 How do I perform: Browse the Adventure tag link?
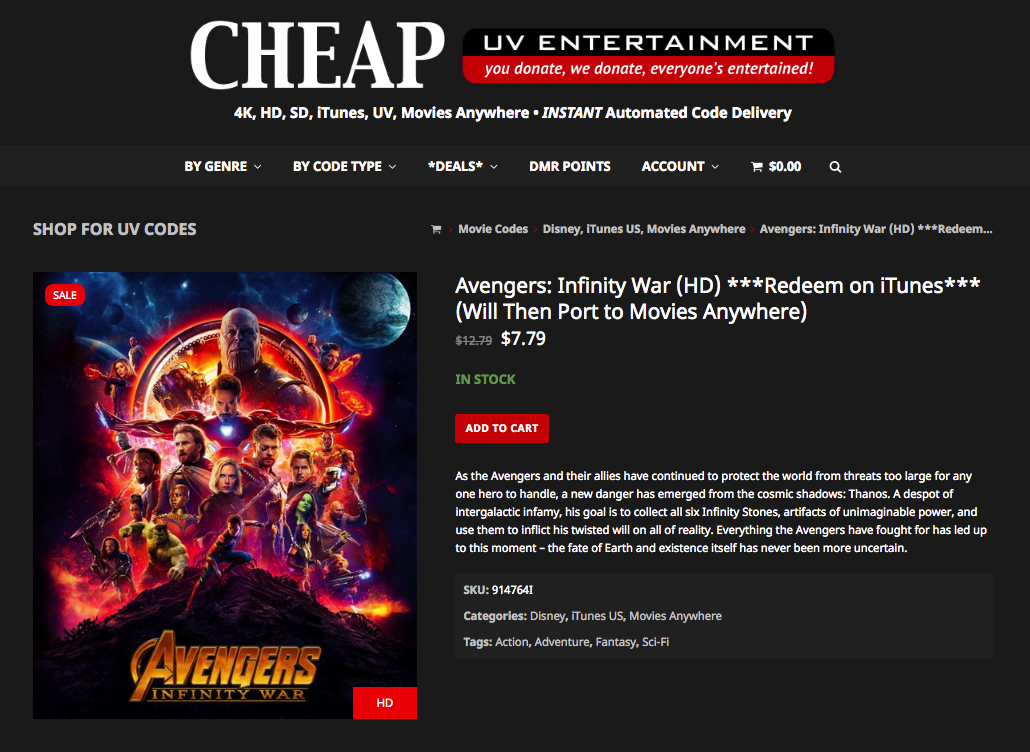[562, 642]
